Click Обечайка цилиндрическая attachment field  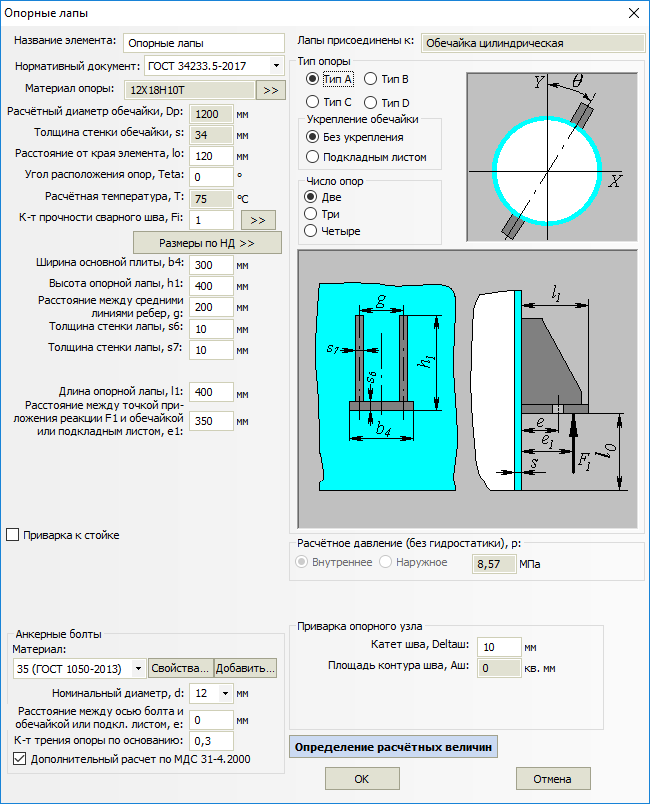(533, 43)
